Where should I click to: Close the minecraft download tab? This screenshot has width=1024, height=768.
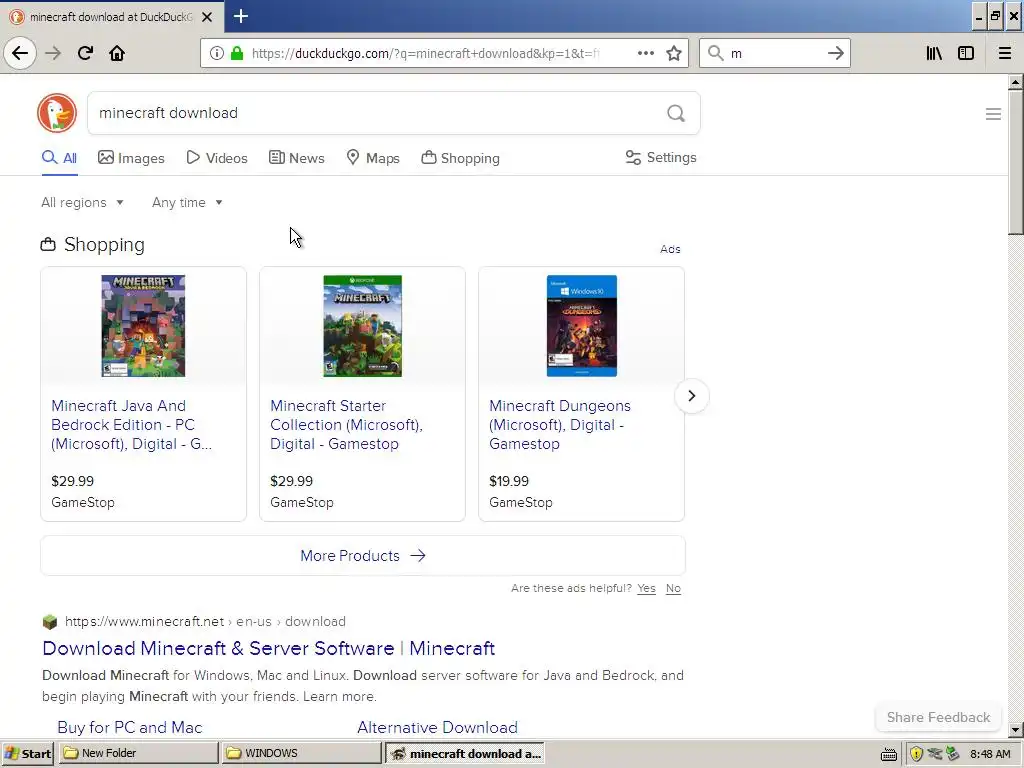(207, 17)
